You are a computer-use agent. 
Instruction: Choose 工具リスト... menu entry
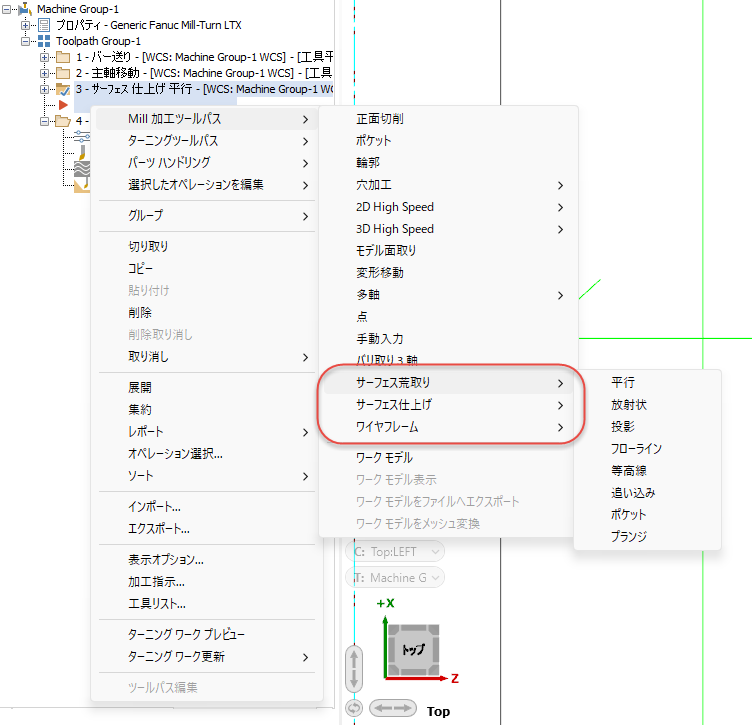tap(207, 604)
